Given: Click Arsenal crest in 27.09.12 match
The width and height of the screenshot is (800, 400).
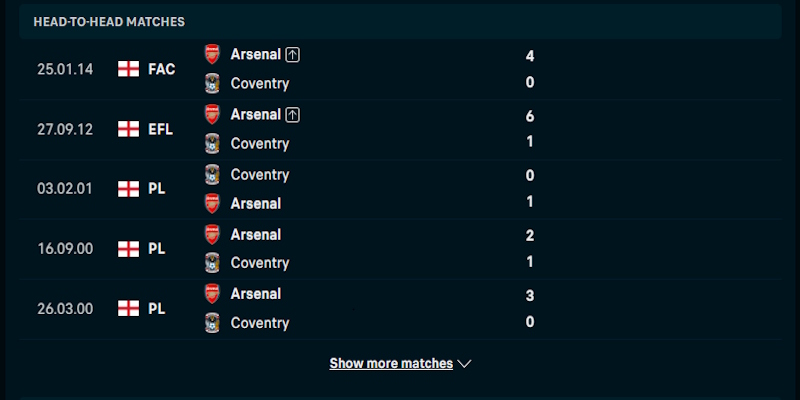Looking at the screenshot, I should (212, 114).
